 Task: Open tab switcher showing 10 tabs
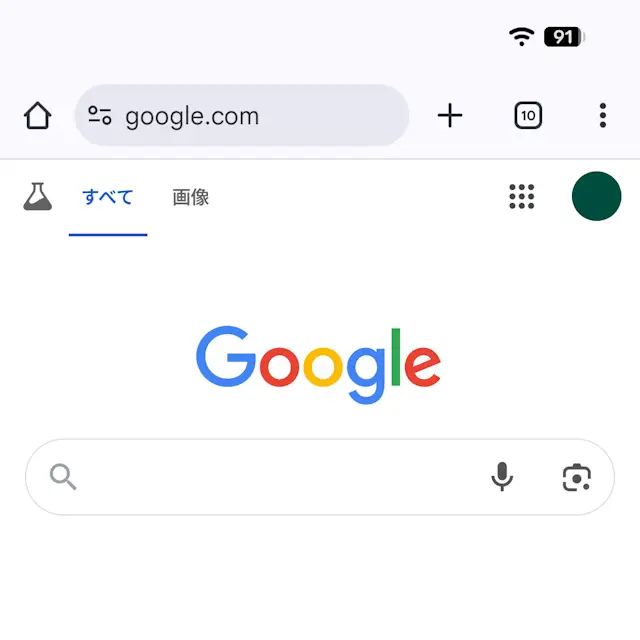click(x=528, y=116)
